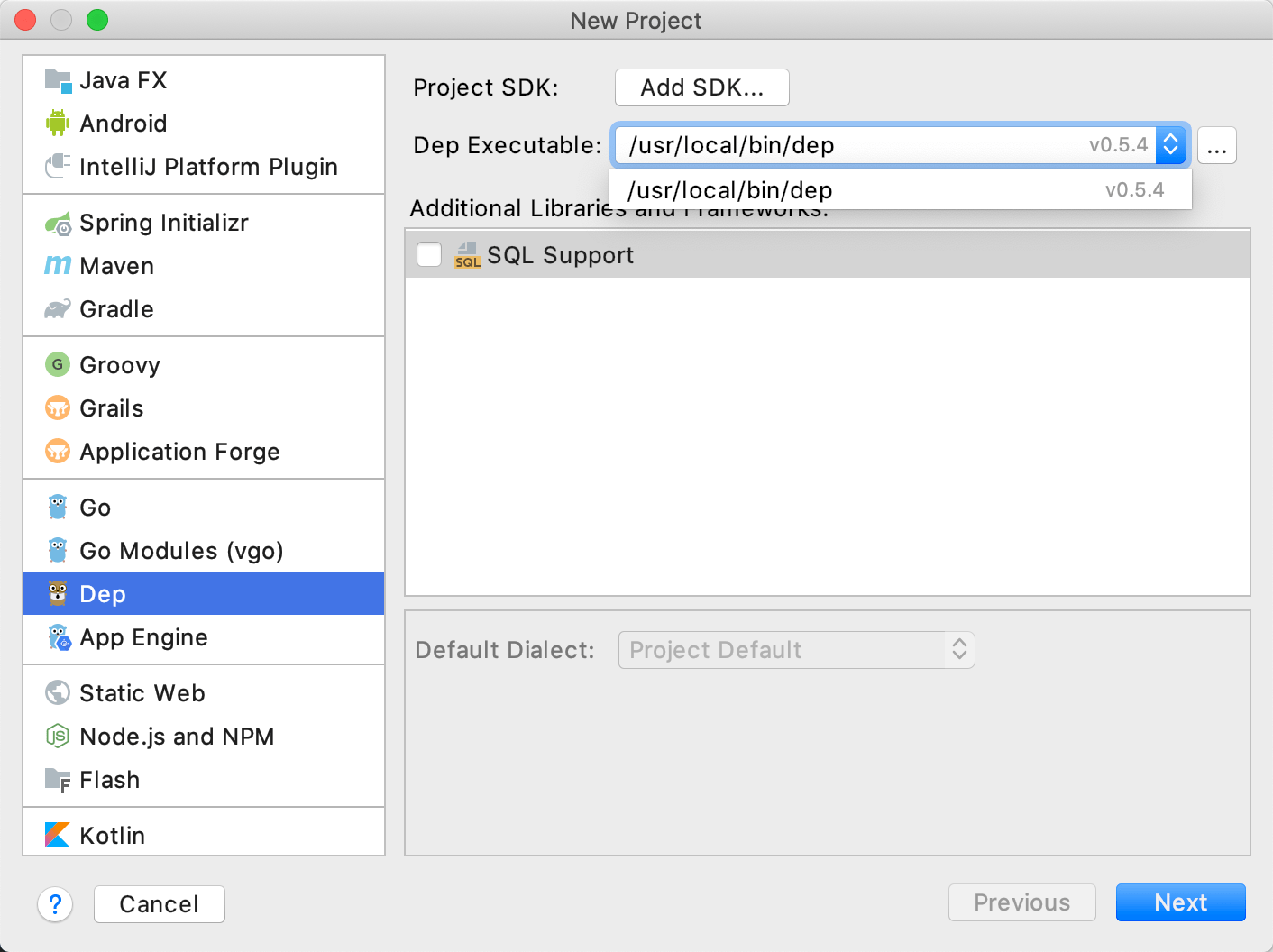Select App Engine project type
Image resolution: width=1273 pixels, height=952 pixels.
(204, 637)
